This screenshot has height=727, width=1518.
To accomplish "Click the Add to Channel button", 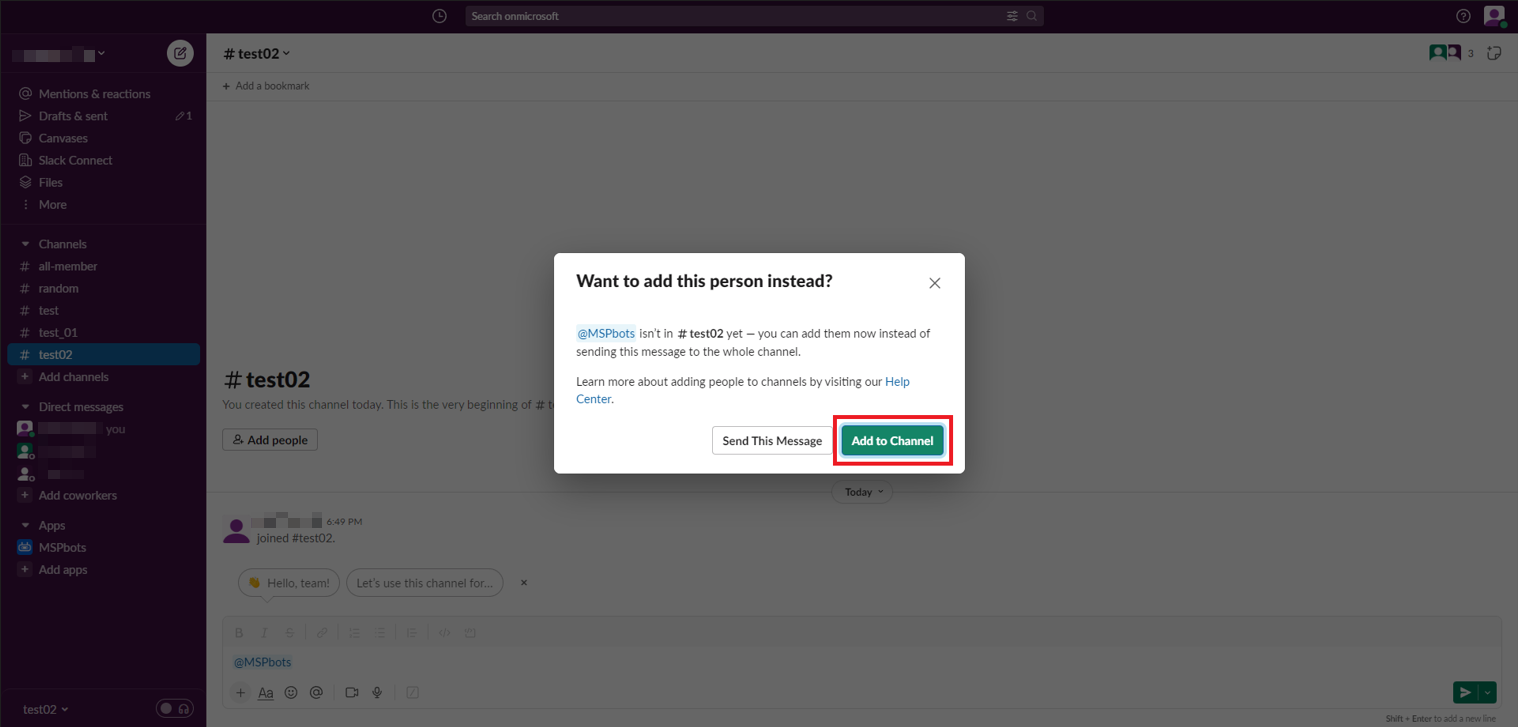I will (x=892, y=440).
